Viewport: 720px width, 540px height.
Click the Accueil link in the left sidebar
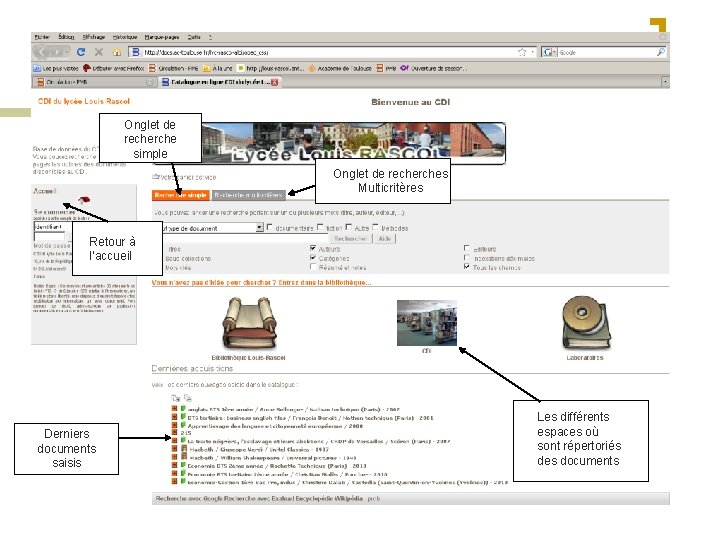(x=45, y=191)
